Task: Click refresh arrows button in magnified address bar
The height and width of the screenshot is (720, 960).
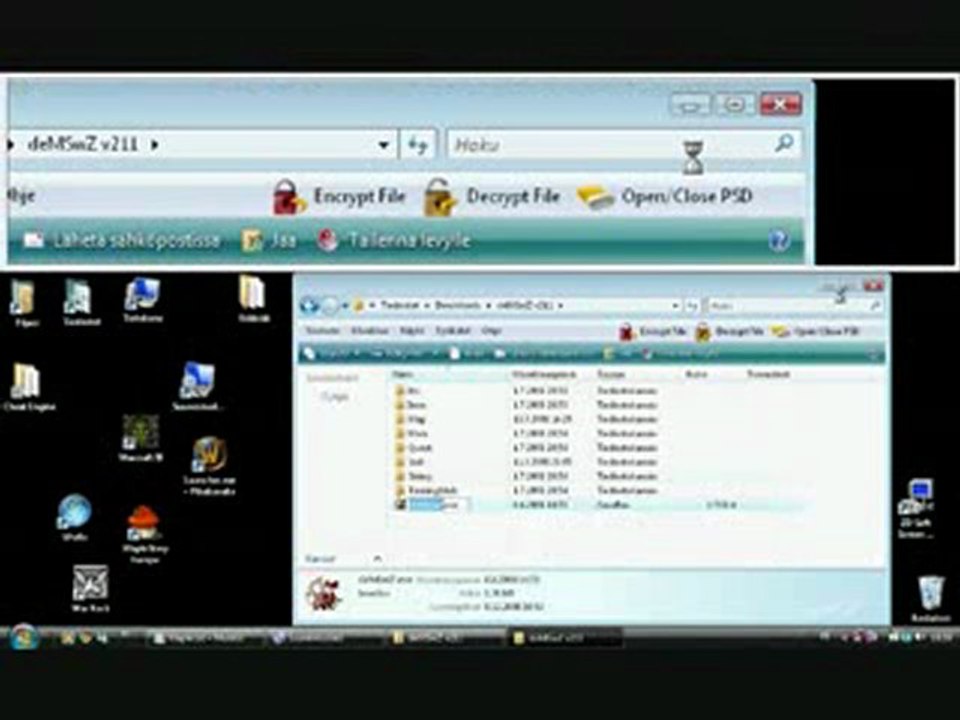Action: point(418,145)
